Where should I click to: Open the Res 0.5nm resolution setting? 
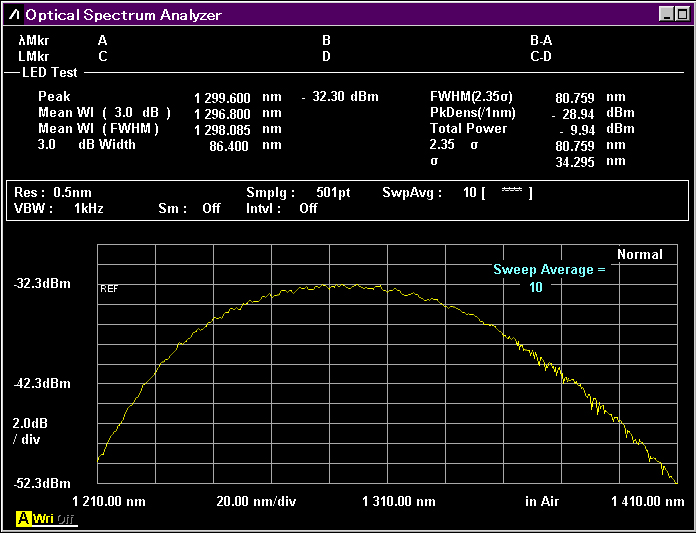tap(46, 192)
